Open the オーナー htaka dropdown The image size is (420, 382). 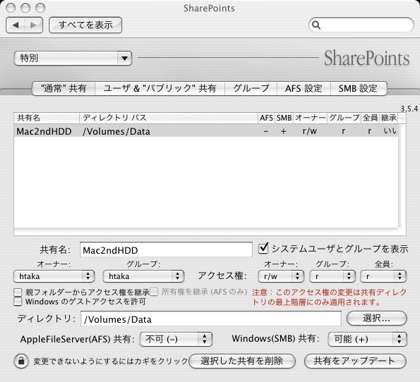[x=54, y=276]
